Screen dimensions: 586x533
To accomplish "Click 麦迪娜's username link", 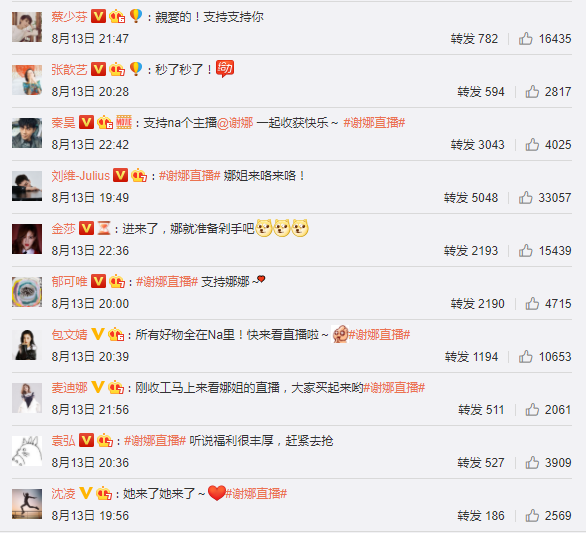I will pyautogui.click(x=70, y=388).
